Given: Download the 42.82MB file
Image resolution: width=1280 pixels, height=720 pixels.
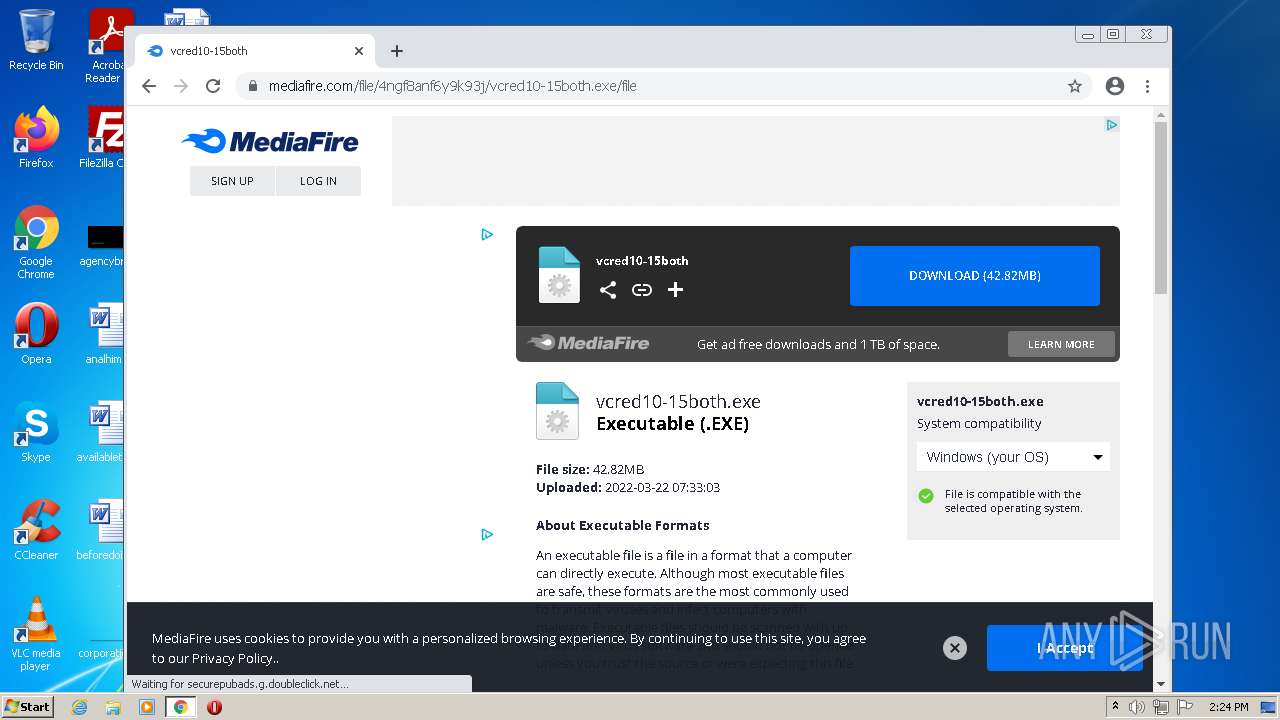Looking at the screenshot, I should pos(975,276).
